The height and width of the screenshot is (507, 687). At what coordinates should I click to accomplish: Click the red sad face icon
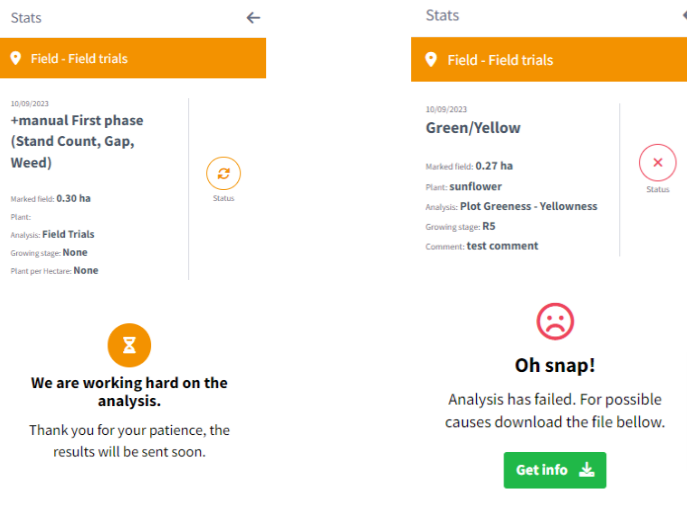(554, 321)
